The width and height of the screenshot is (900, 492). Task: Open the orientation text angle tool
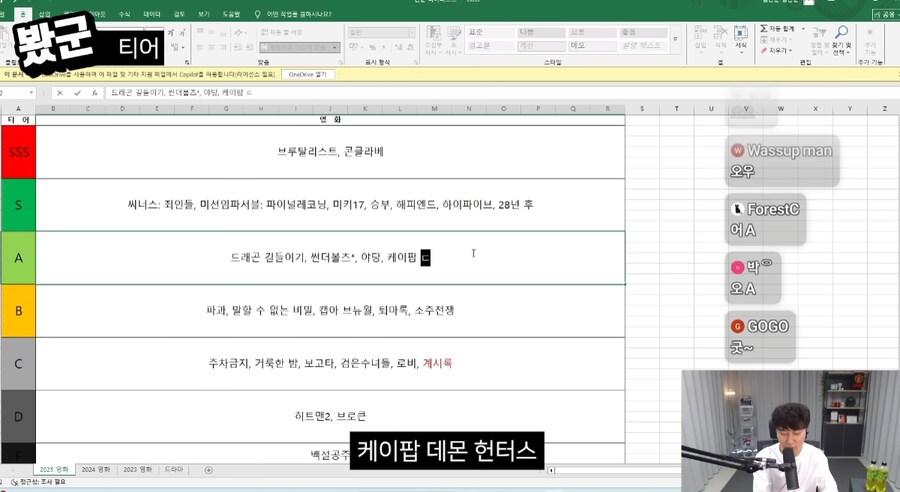240,33
